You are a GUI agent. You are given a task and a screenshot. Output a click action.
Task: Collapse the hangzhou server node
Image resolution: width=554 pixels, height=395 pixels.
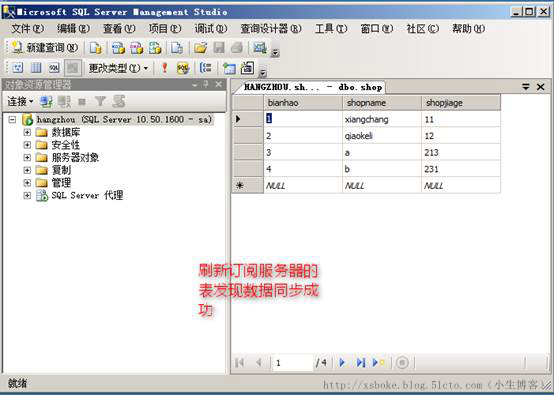click(12, 119)
